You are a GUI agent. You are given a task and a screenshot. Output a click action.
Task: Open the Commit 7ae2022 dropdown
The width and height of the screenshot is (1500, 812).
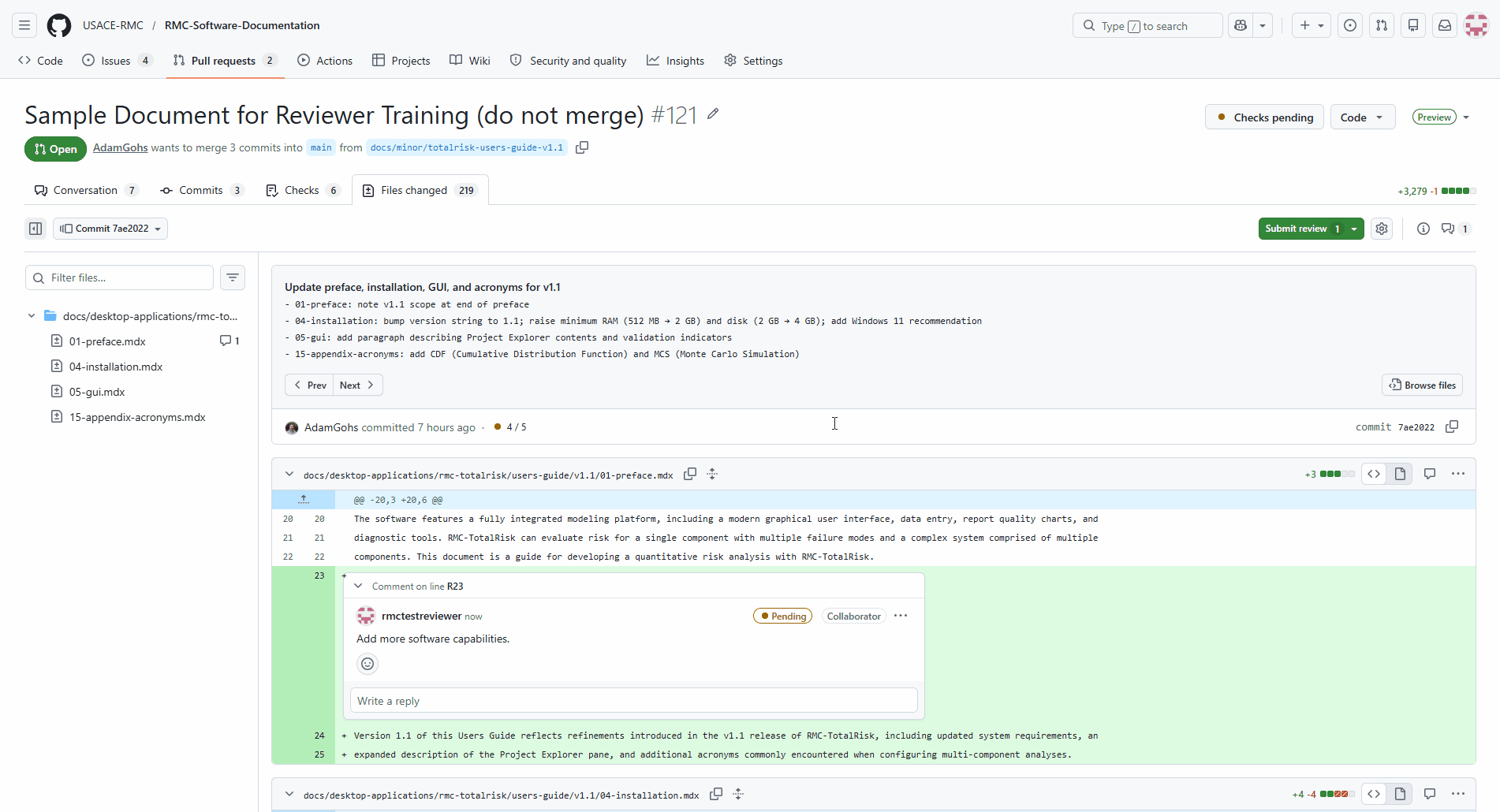coord(110,229)
